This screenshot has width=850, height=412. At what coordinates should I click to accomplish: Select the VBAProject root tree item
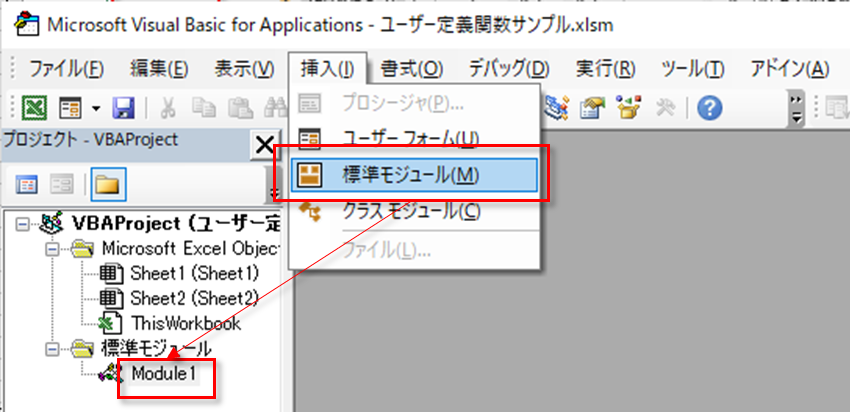coord(176,223)
